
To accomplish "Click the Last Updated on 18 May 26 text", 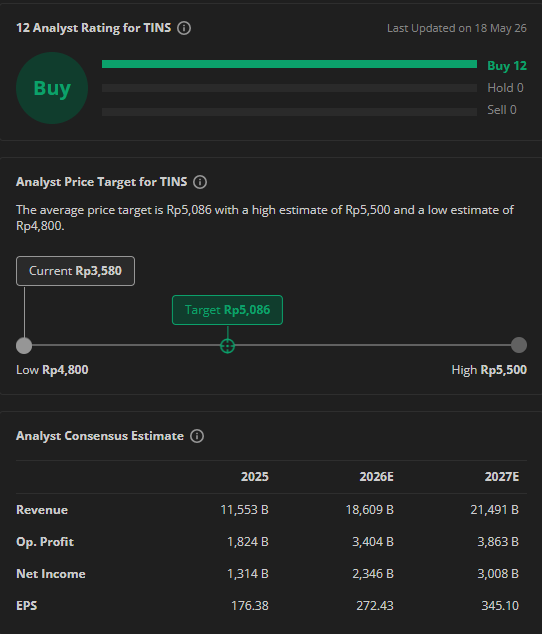I will [x=457, y=28].
